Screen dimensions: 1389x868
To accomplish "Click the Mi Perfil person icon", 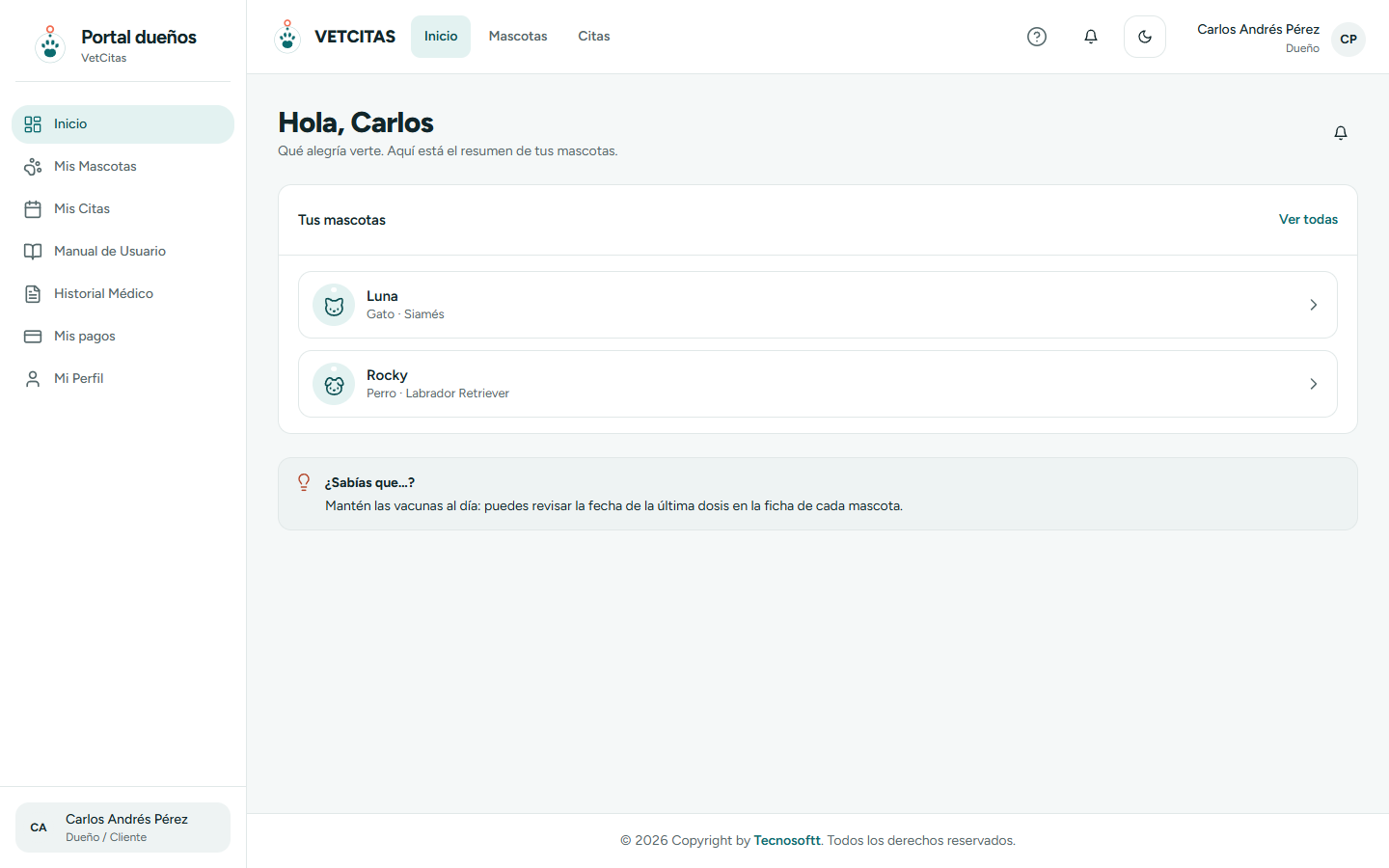I will (33, 379).
